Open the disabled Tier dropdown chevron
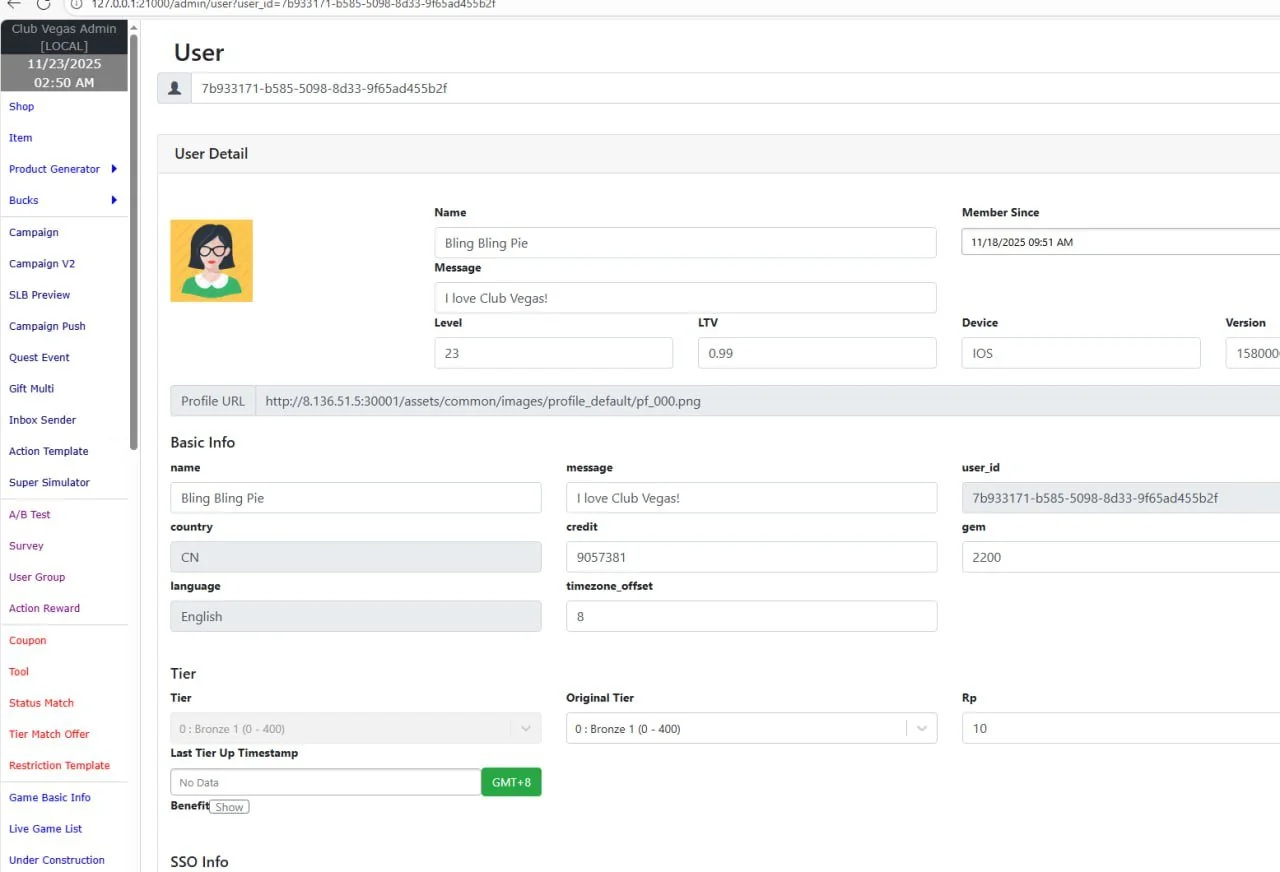The height and width of the screenshot is (872, 1280). [x=526, y=729]
